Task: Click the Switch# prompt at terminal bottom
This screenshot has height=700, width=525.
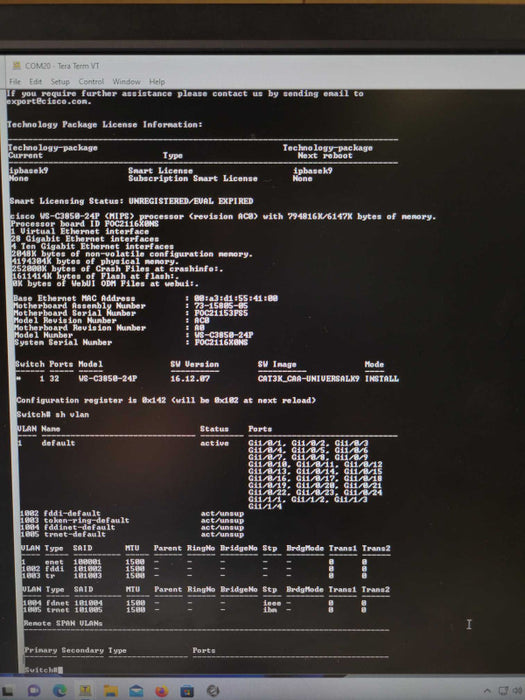Action: click(42, 670)
